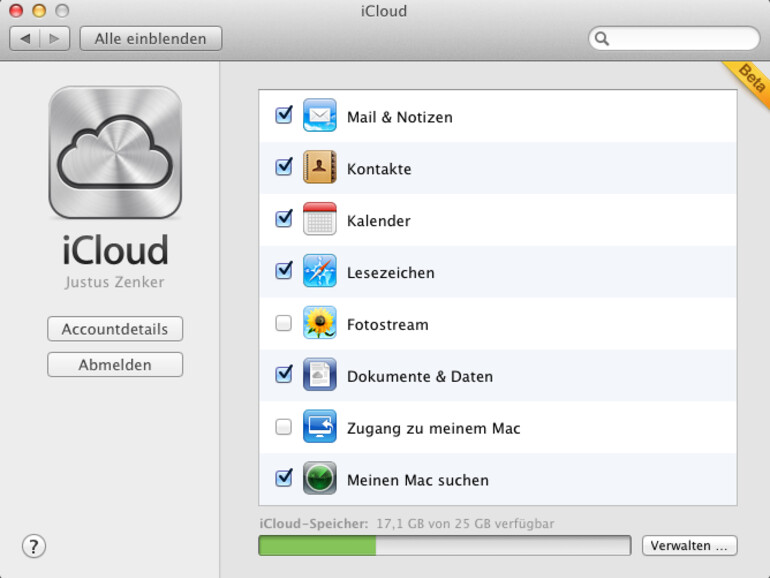The height and width of the screenshot is (578, 770).
Task: Open Accountdetails
Action: (x=115, y=329)
